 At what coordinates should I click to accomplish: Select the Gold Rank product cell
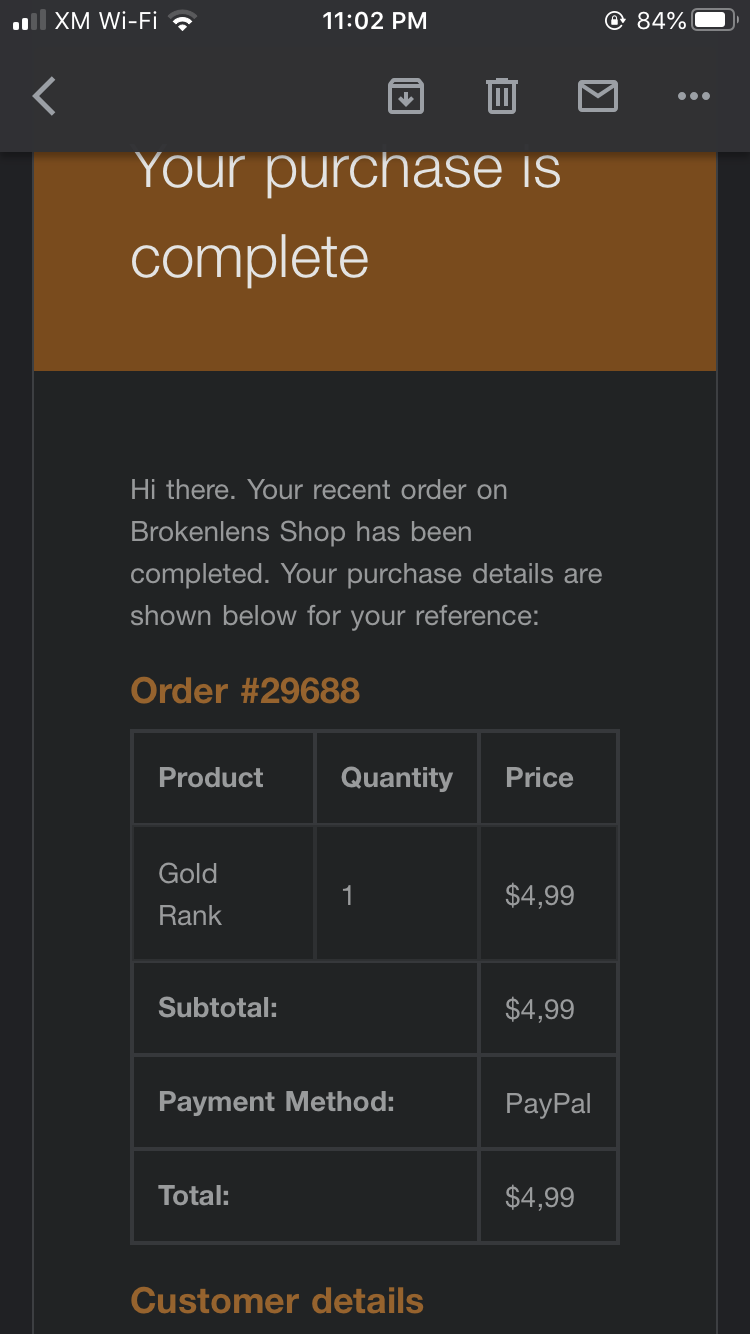pyautogui.click(x=223, y=894)
